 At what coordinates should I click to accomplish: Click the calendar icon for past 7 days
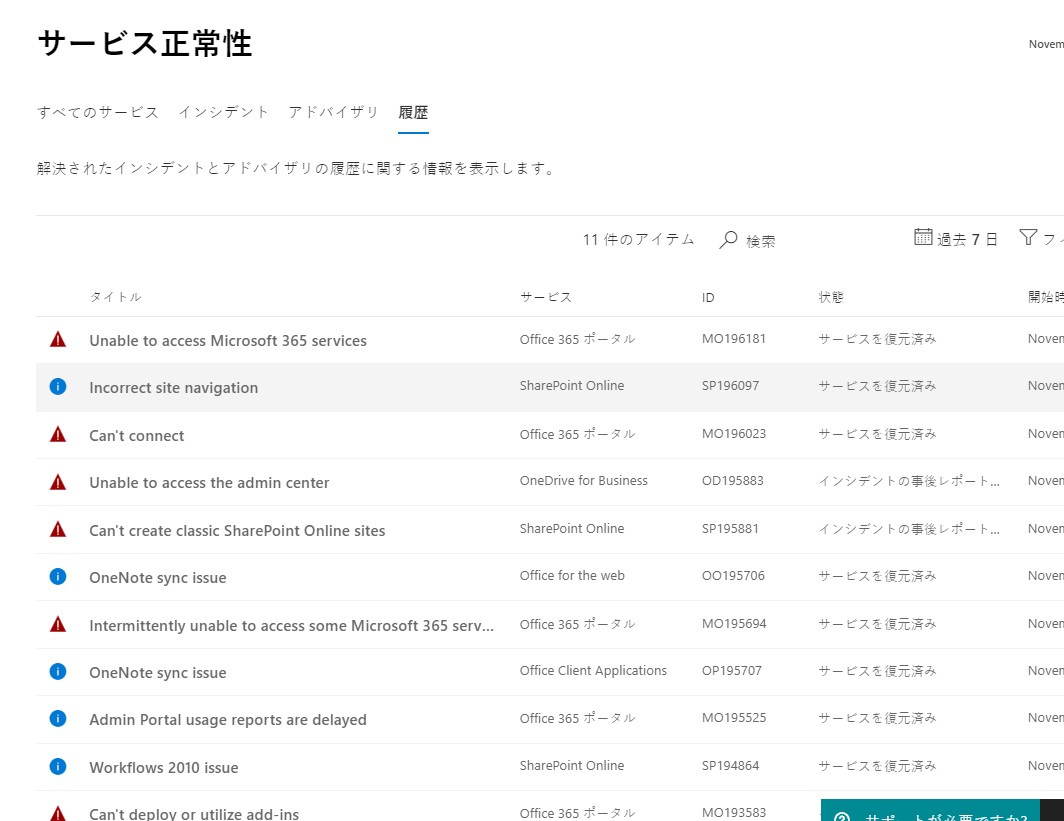tap(923, 237)
